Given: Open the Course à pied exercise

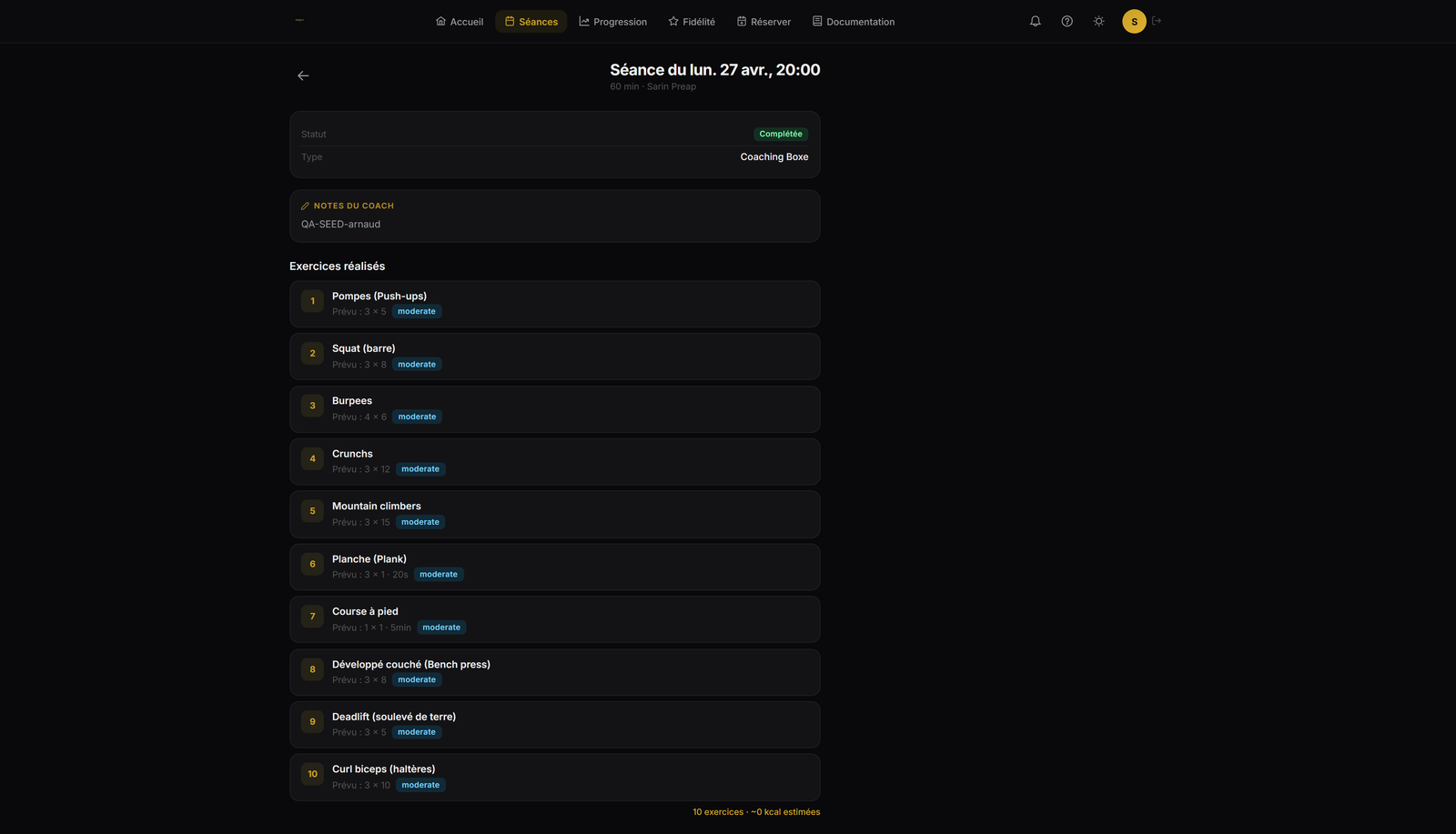Looking at the screenshot, I should click(555, 619).
